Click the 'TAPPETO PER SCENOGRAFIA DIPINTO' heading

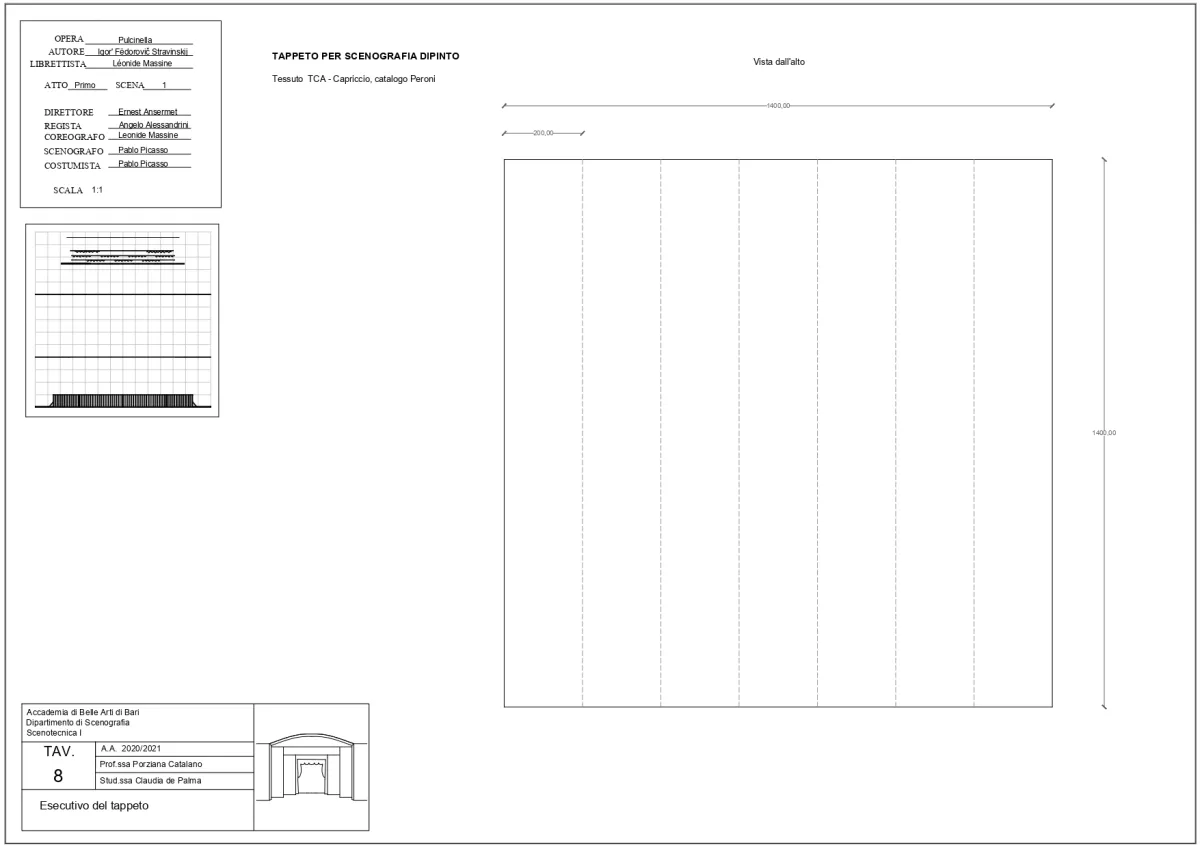tap(365, 55)
